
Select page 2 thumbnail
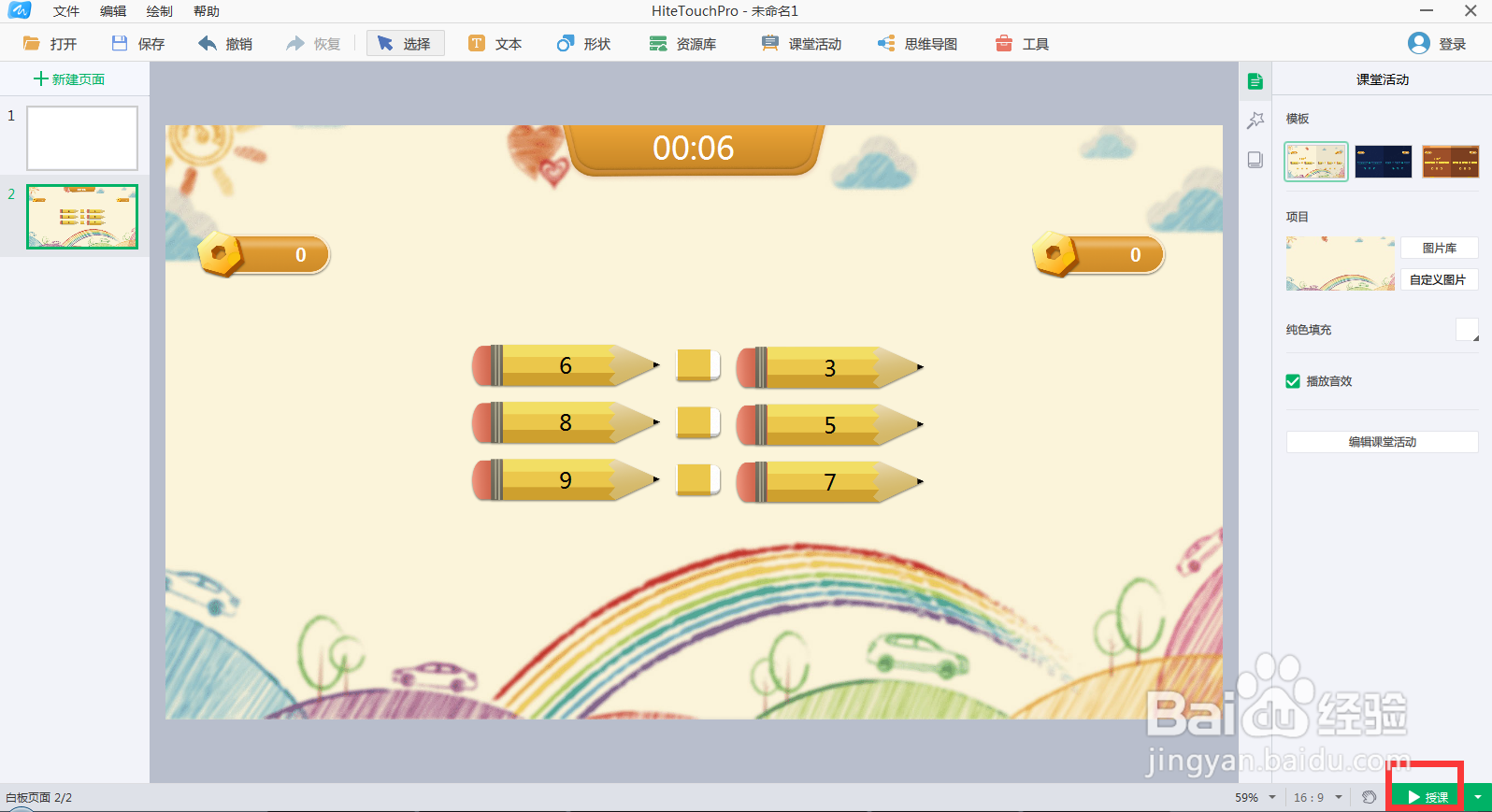point(82,217)
